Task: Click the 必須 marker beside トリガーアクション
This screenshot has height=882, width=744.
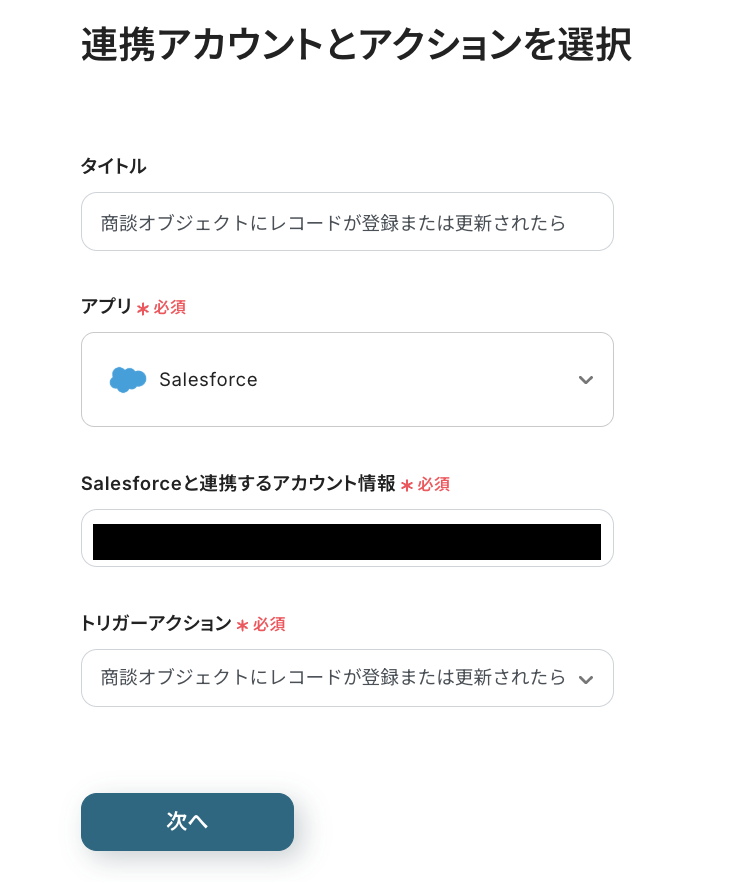Action: pos(269,624)
